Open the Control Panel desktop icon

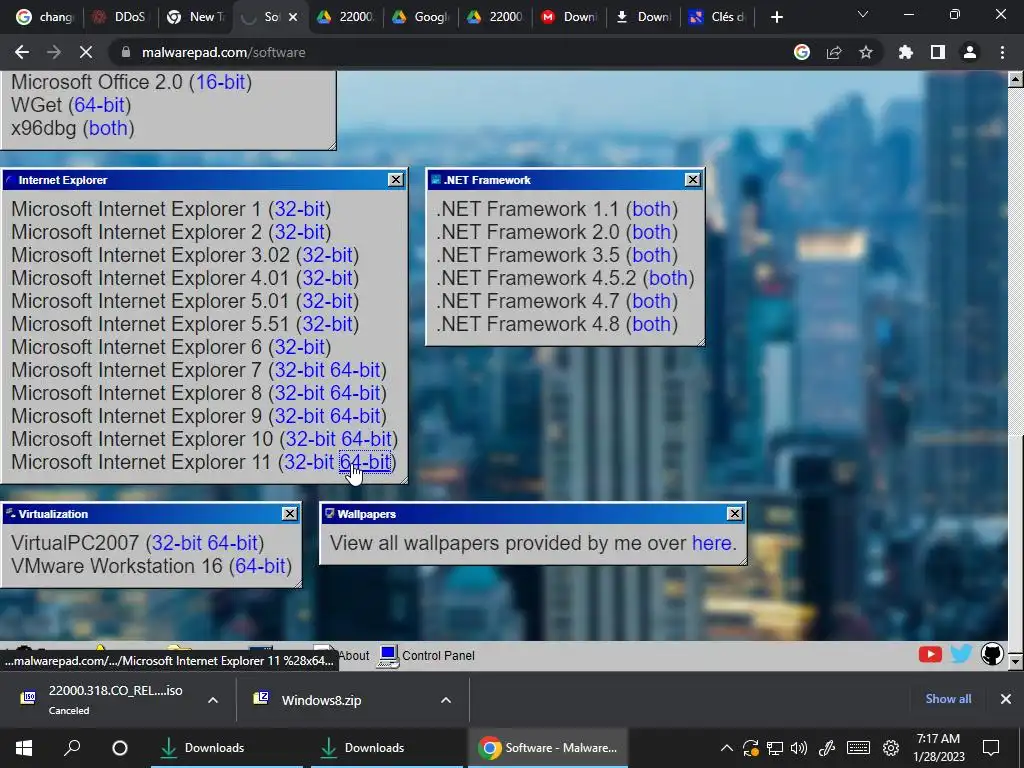(426, 656)
